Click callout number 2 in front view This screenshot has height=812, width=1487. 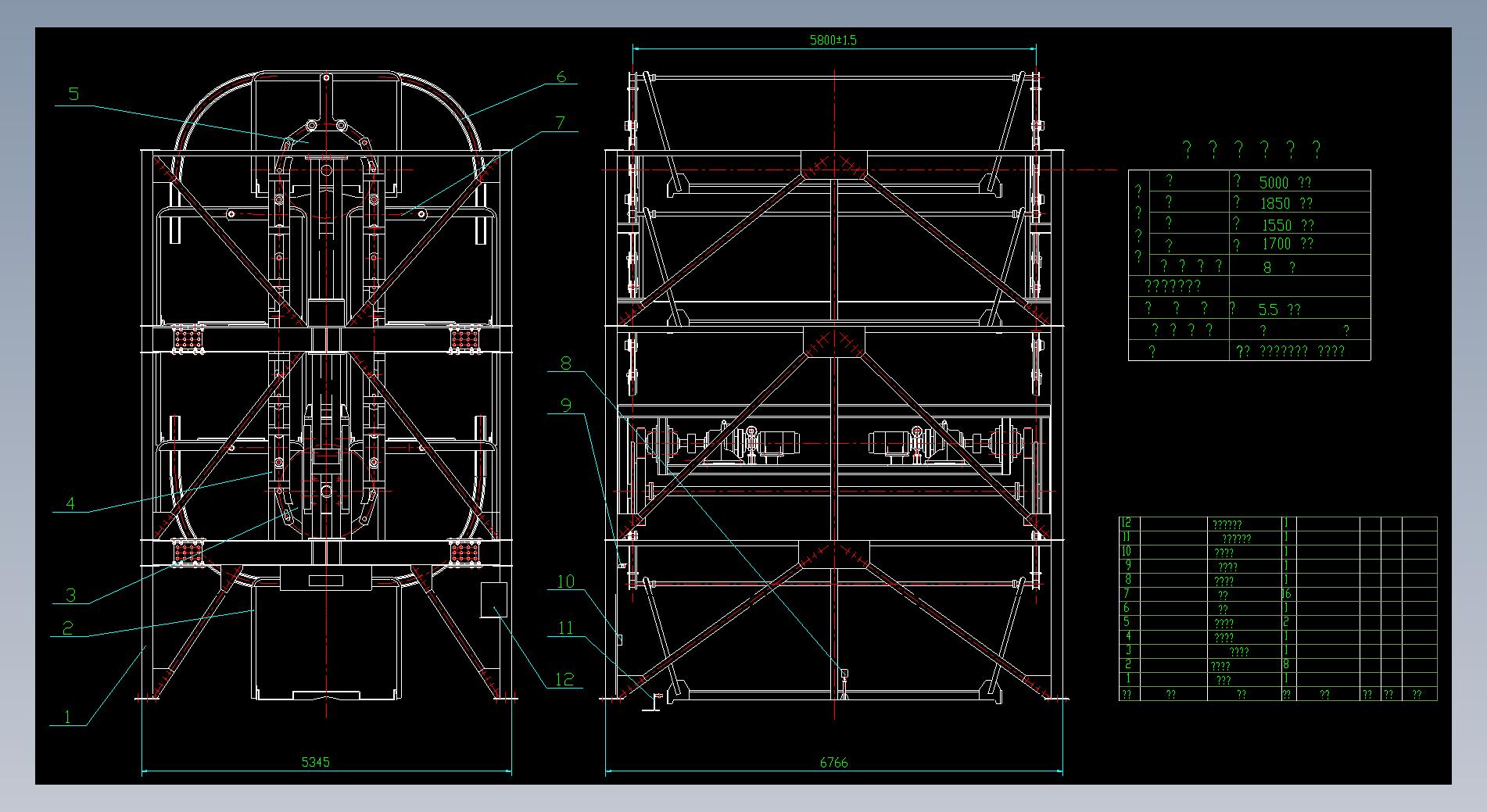point(68,628)
